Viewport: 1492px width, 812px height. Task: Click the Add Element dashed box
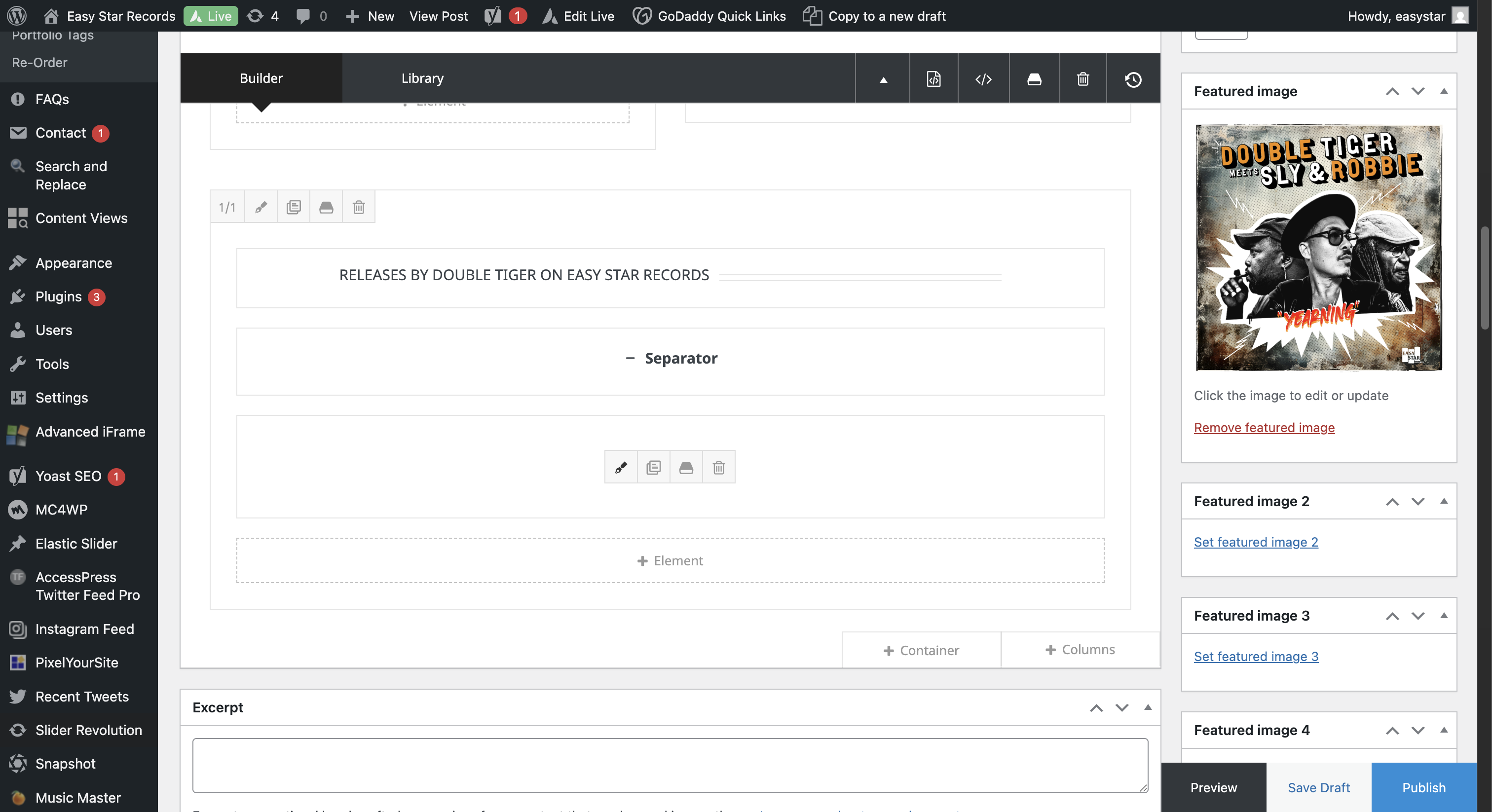670,560
